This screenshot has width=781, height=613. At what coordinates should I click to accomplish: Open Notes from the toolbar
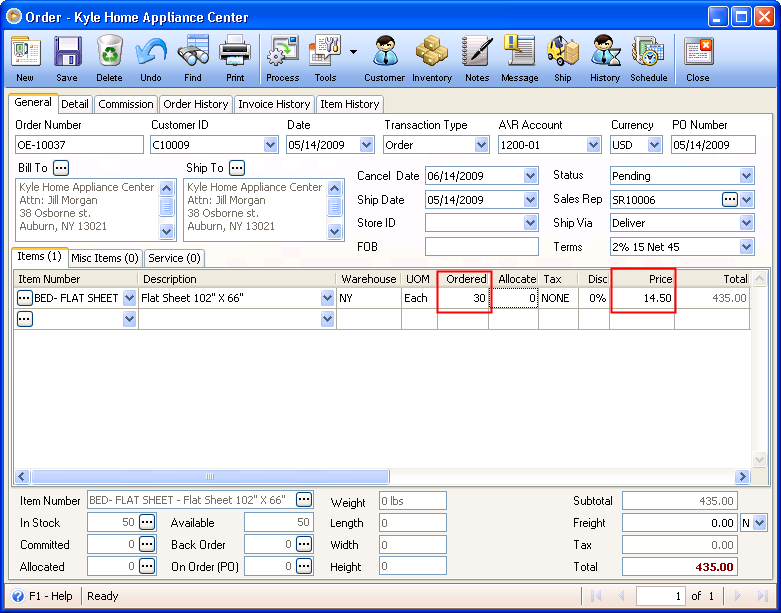(x=477, y=58)
